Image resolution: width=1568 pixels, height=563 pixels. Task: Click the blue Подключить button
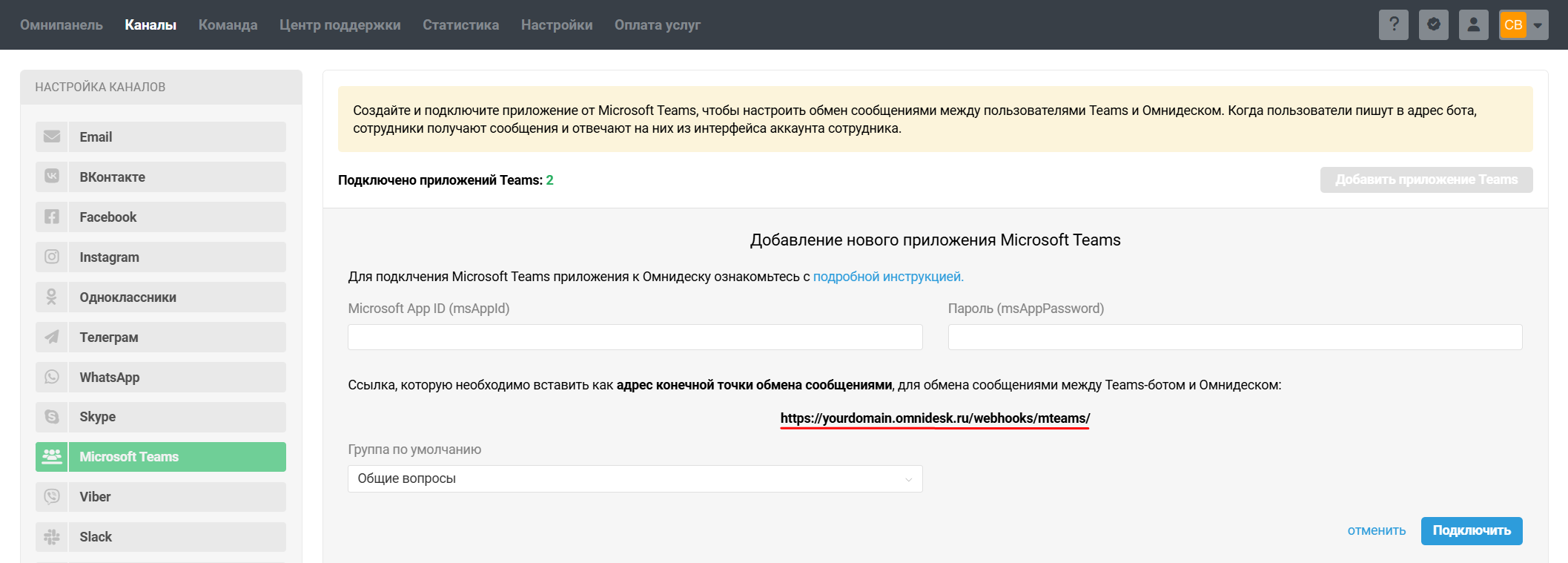click(x=1472, y=530)
